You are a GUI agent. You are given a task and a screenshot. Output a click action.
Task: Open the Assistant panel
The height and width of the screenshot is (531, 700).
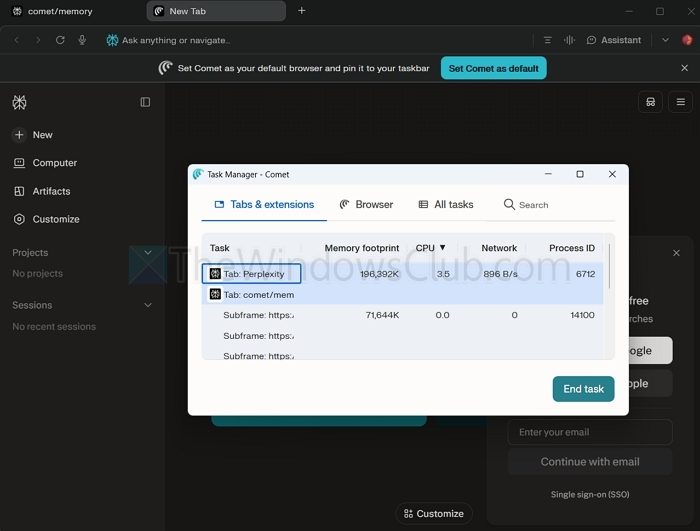[x=614, y=40]
